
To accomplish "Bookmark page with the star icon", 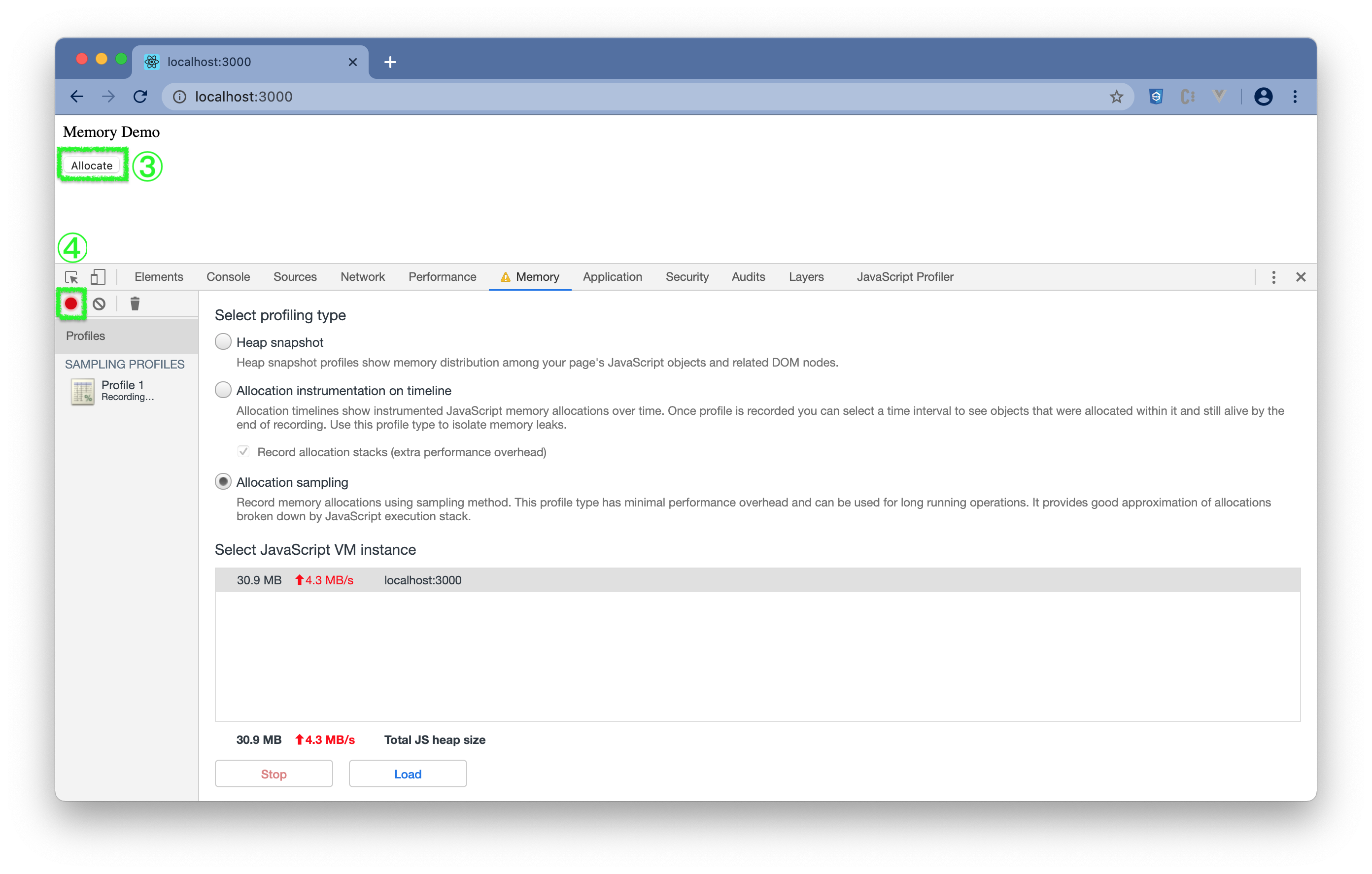I will (1116, 97).
